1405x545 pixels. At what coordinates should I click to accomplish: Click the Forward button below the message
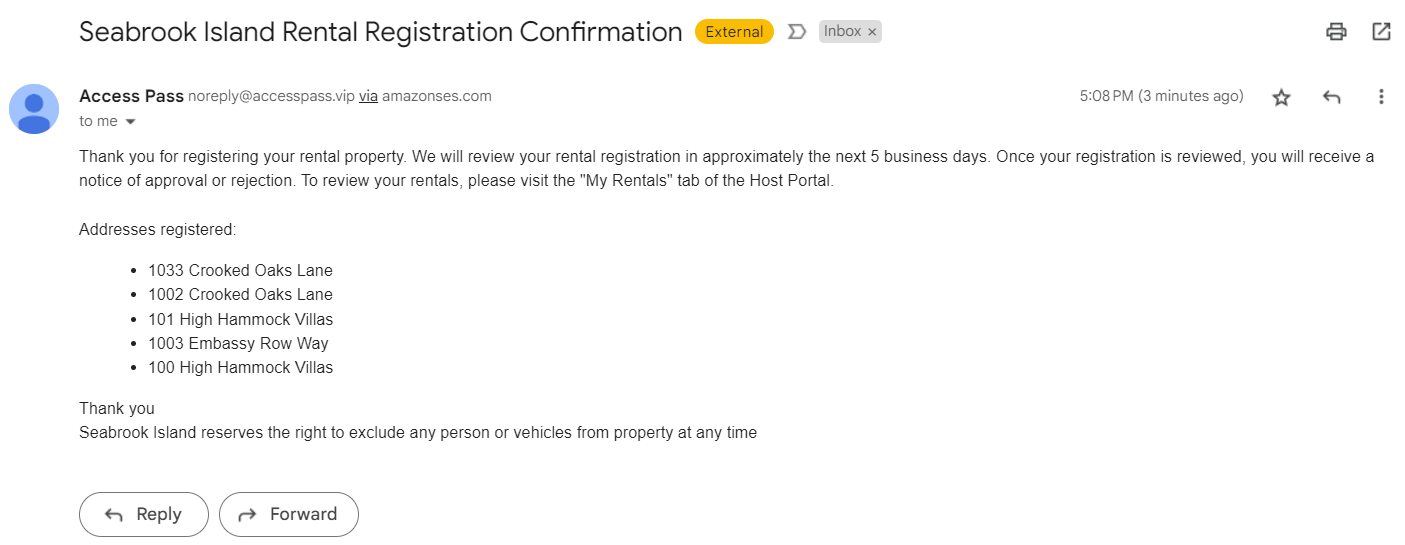pos(289,514)
